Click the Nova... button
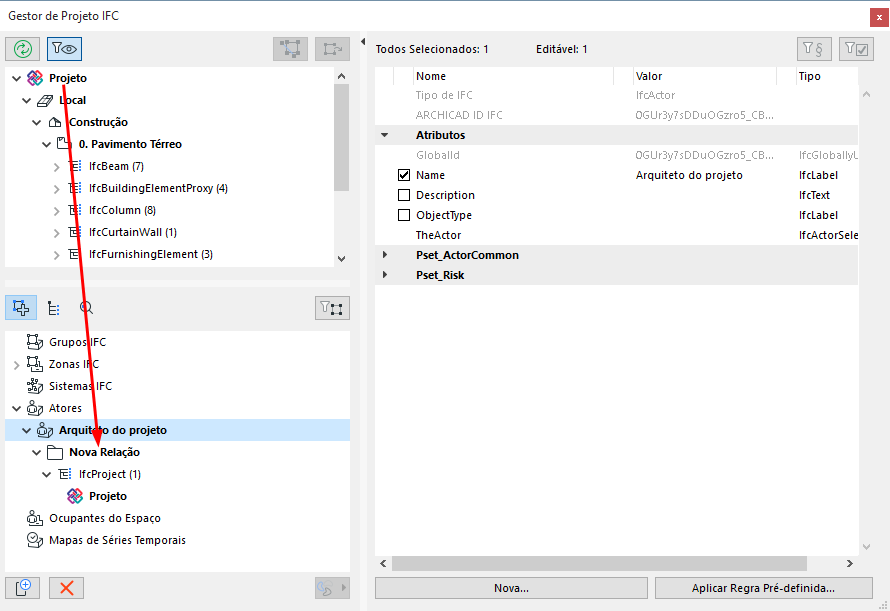Viewport: 890px width, 611px height. (511, 588)
